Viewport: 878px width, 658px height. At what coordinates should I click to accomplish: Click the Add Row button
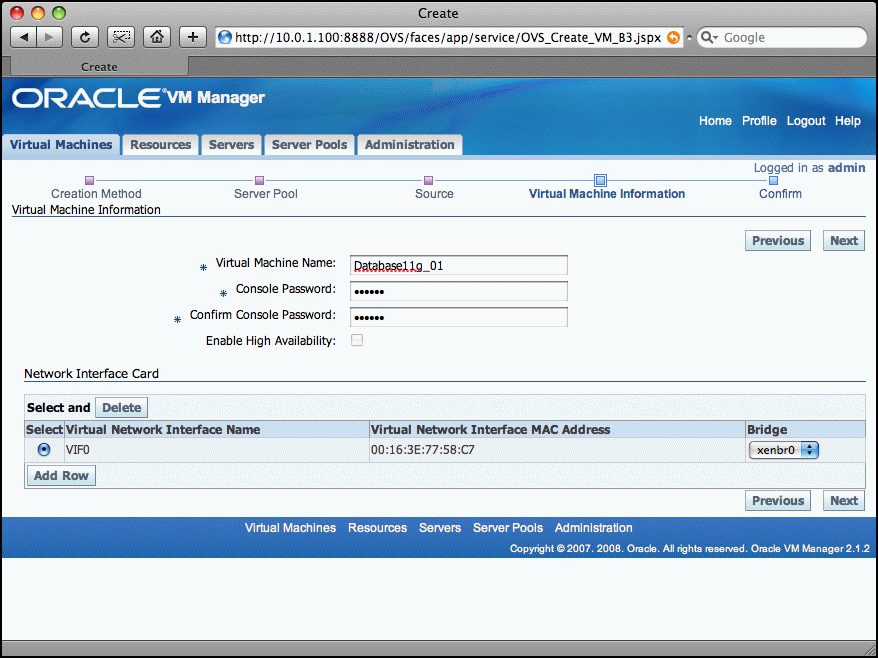tap(61, 476)
